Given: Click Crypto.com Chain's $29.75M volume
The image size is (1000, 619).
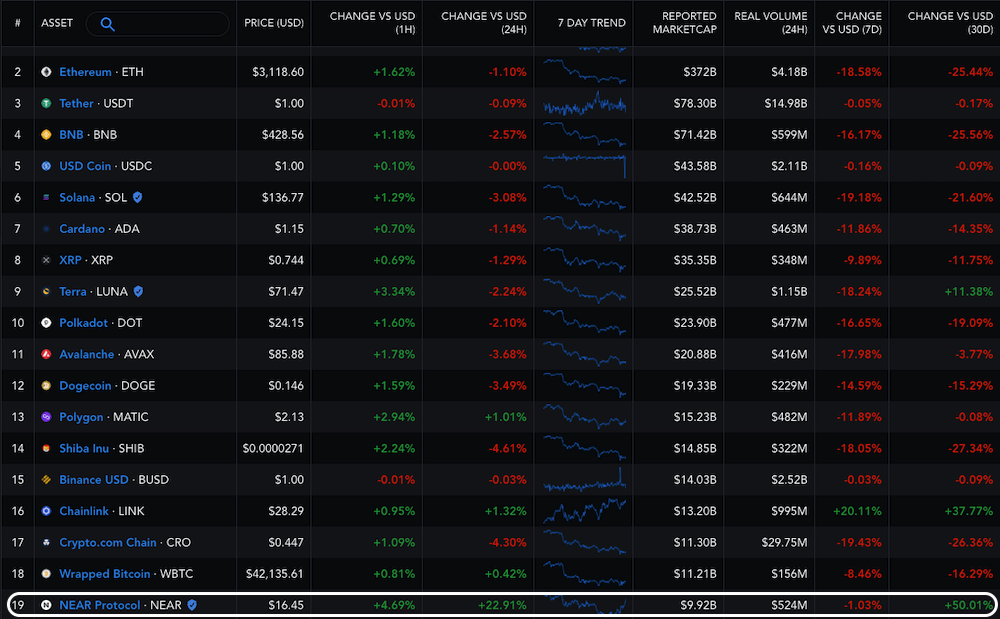Looking at the screenshot, I should (x=784, y=543).
